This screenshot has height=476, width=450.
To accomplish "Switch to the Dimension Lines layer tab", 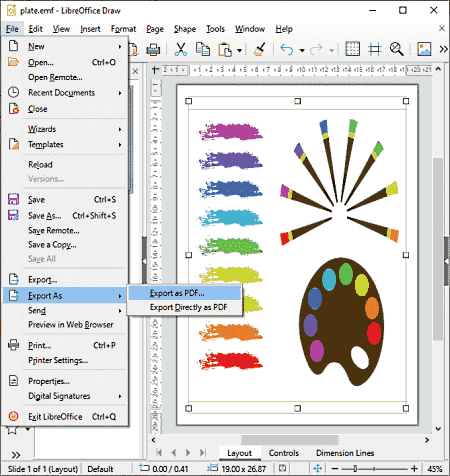I will (345, 453).
